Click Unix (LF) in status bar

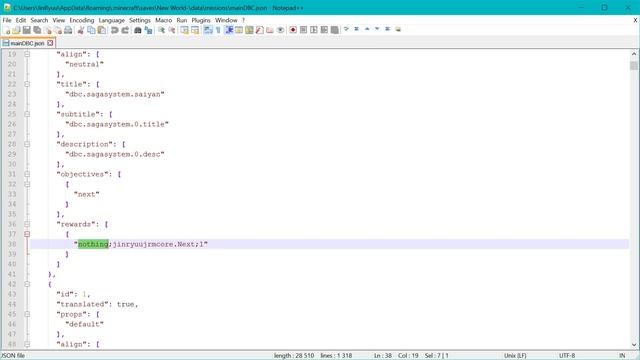(515, 356)
